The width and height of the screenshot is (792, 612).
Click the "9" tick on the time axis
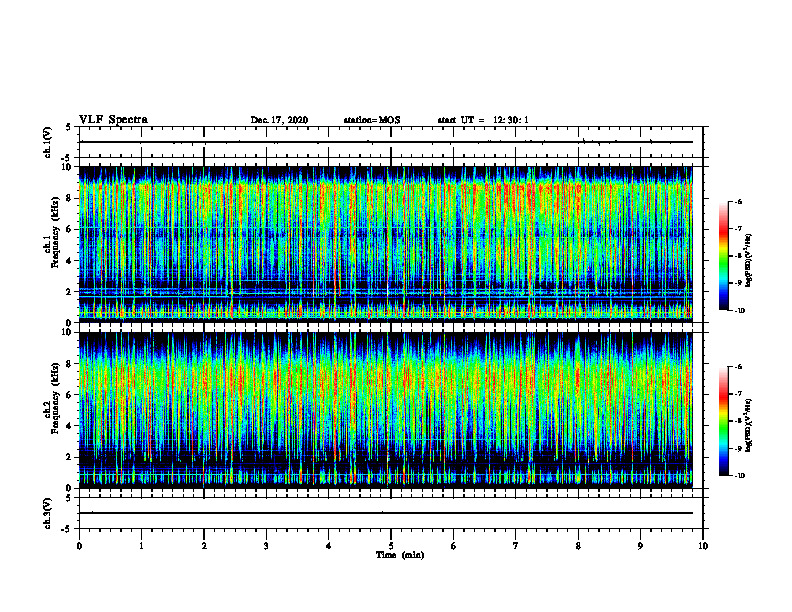[x=640, y=546]
